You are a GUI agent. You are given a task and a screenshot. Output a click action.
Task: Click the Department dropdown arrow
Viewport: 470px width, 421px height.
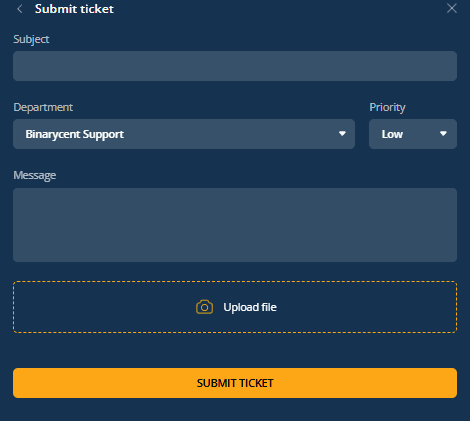(342, 134)
